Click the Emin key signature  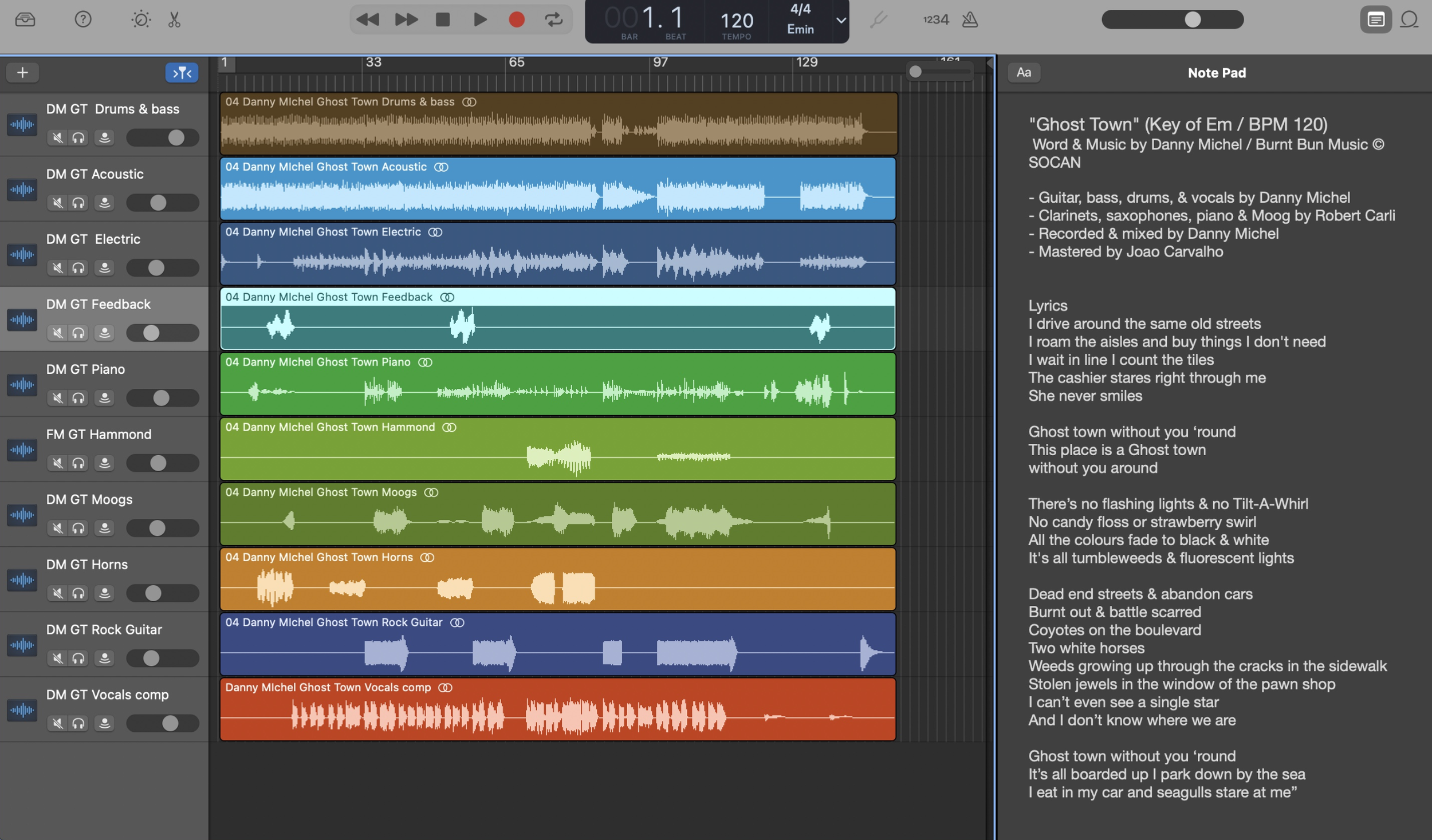[x=800, y=29]
